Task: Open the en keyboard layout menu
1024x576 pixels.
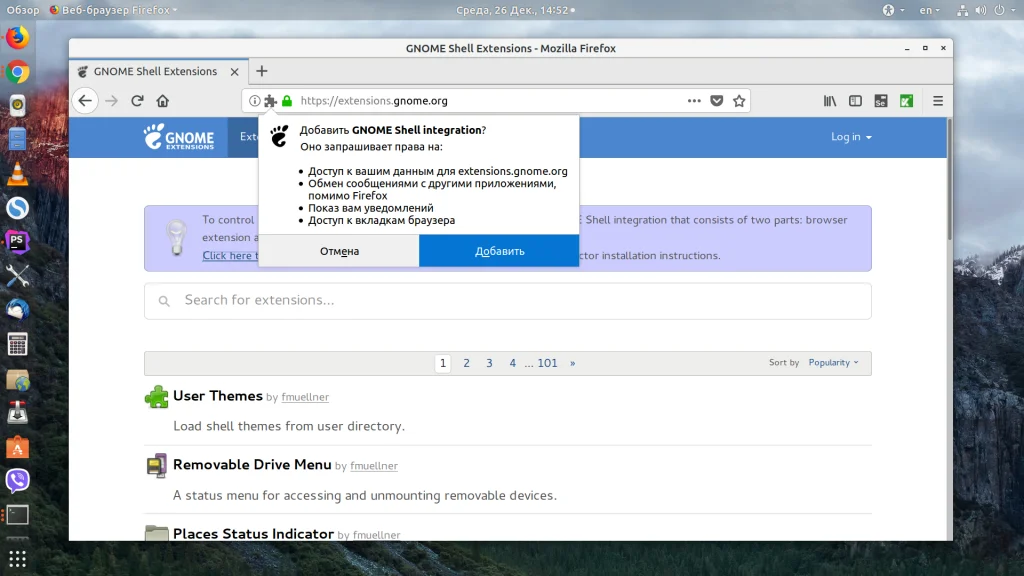Action: click(930, 10)
